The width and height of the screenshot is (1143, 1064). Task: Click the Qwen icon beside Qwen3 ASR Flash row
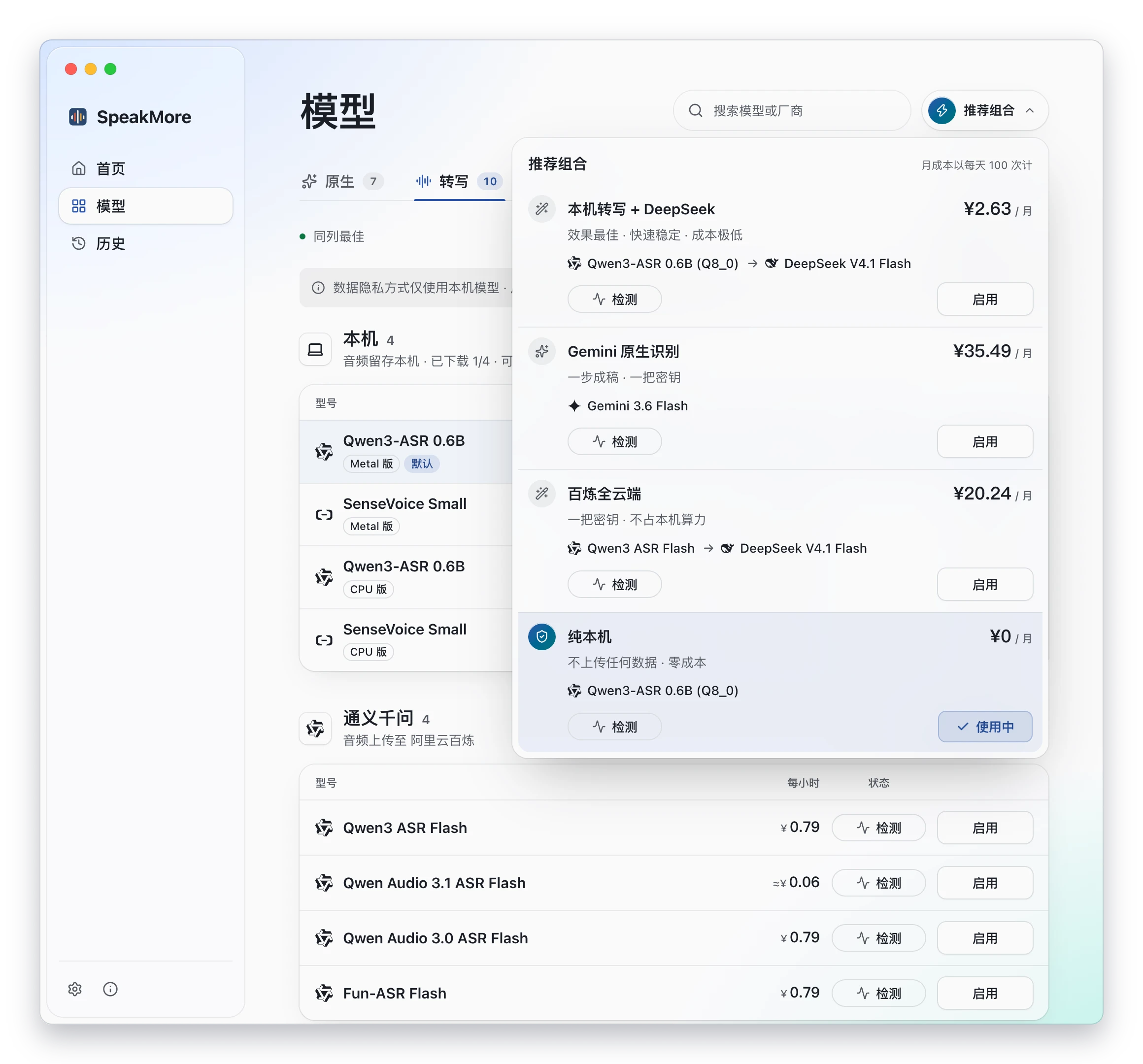click(x=324, y=827)
